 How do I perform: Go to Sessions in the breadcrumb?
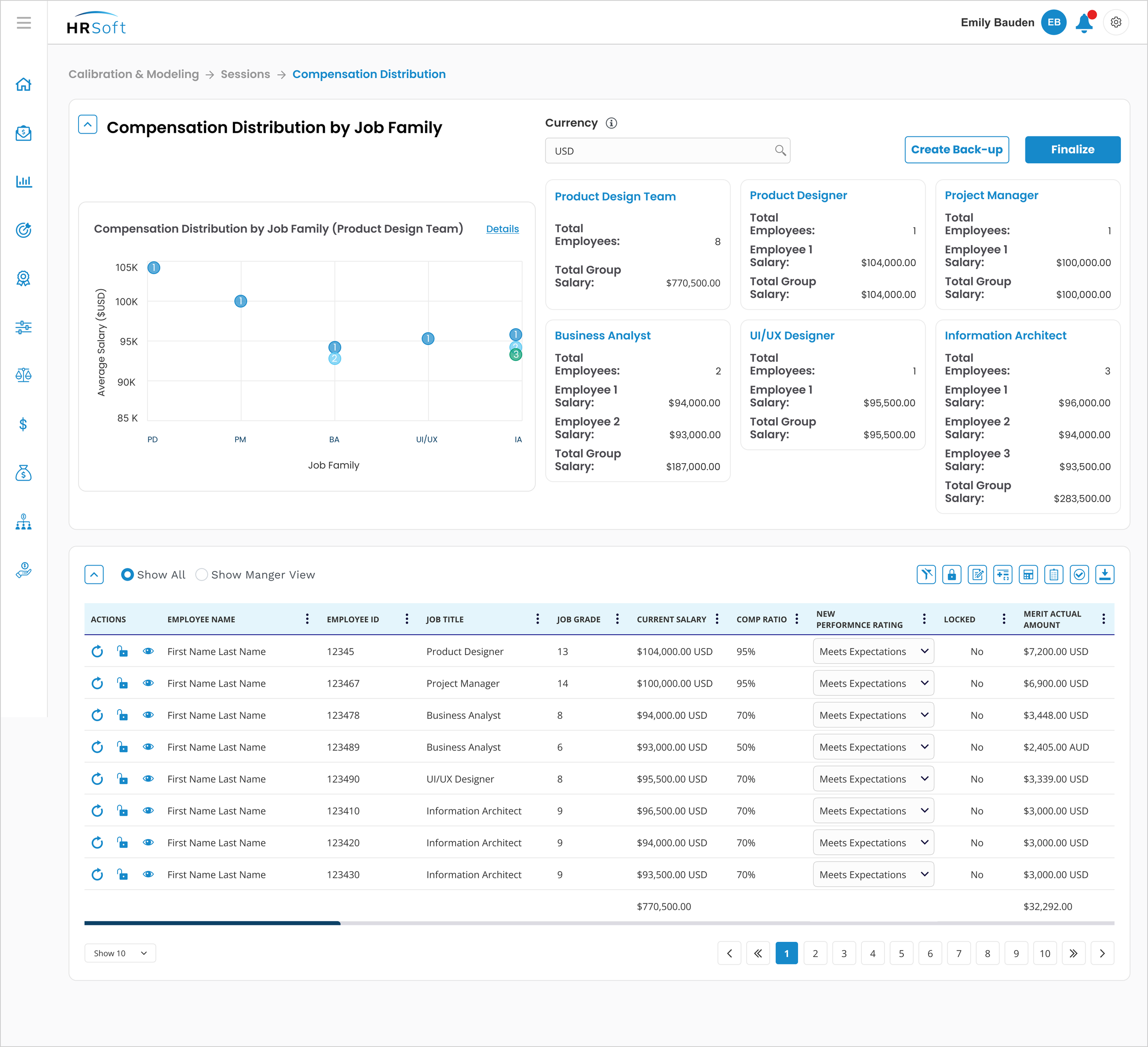(x=245, y=74)
